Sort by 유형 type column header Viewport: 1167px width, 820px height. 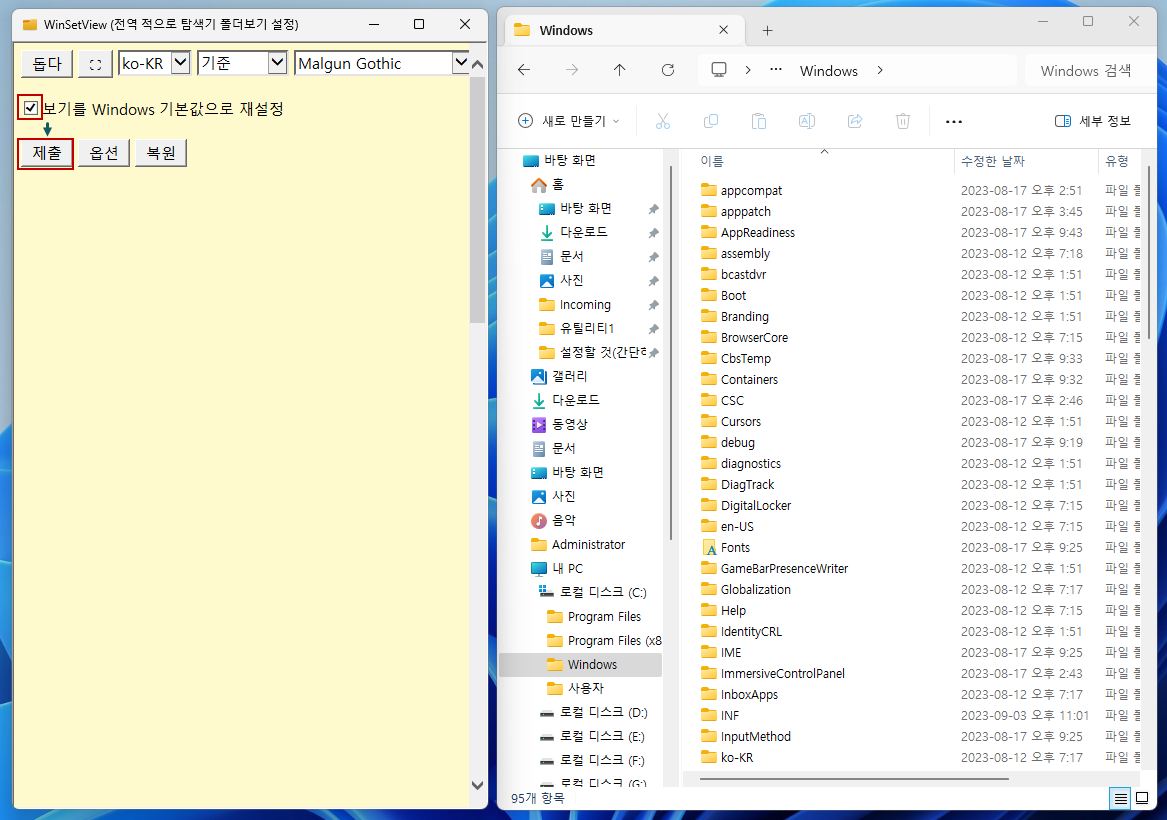[1119, 161]
